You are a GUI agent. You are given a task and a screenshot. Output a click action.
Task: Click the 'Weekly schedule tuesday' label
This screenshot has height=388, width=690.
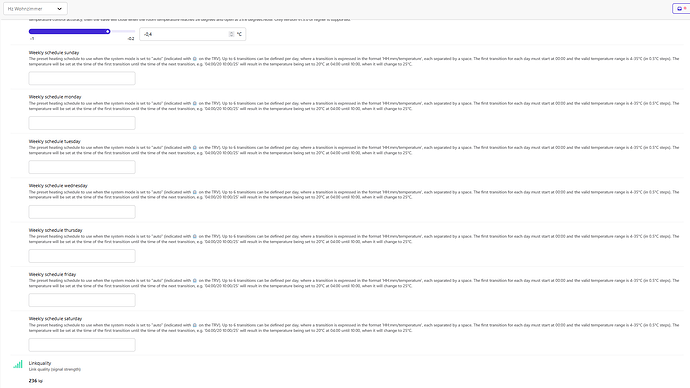(55, 141)
